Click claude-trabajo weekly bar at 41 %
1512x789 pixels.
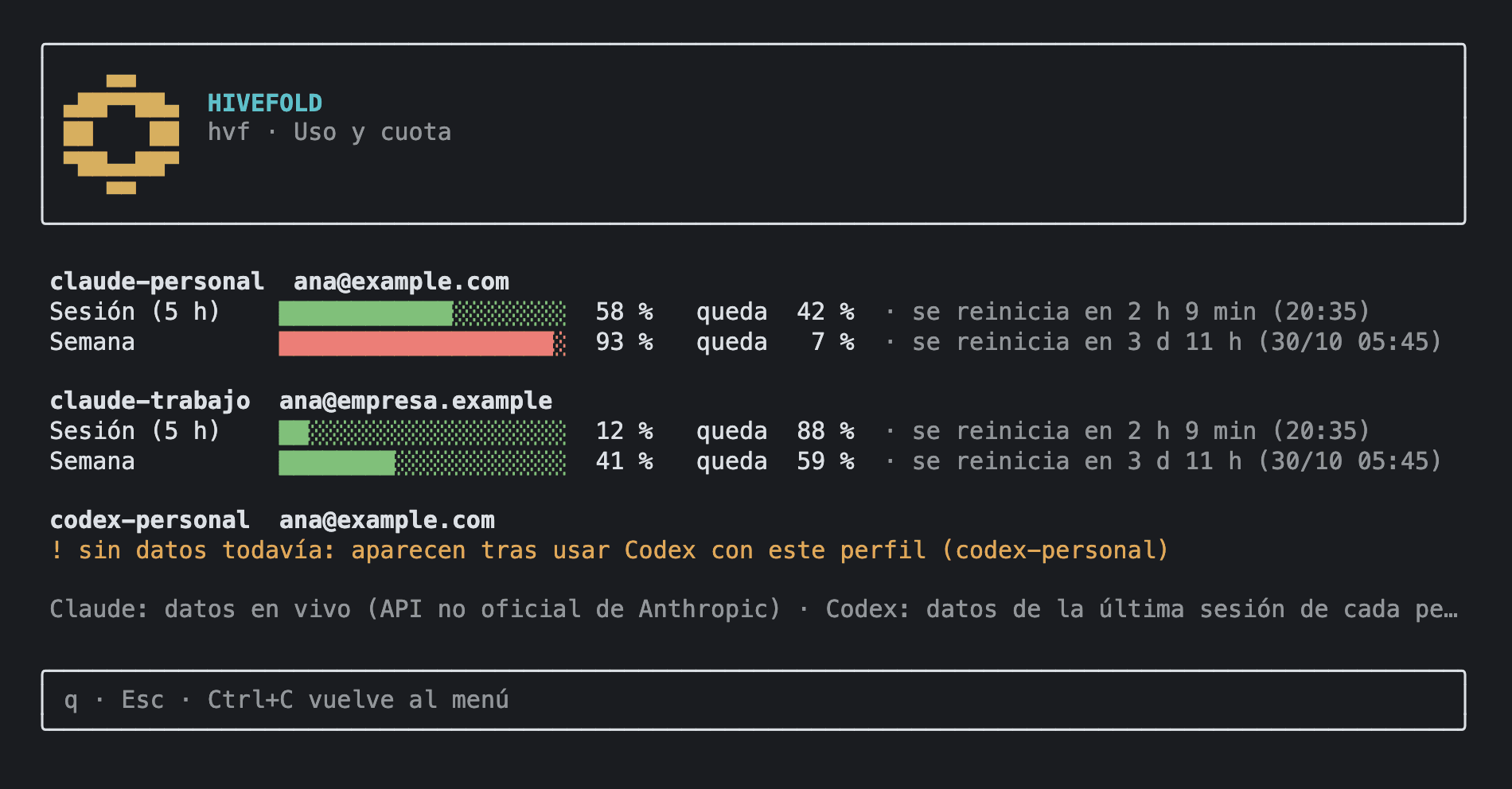[x=423, y=462]
